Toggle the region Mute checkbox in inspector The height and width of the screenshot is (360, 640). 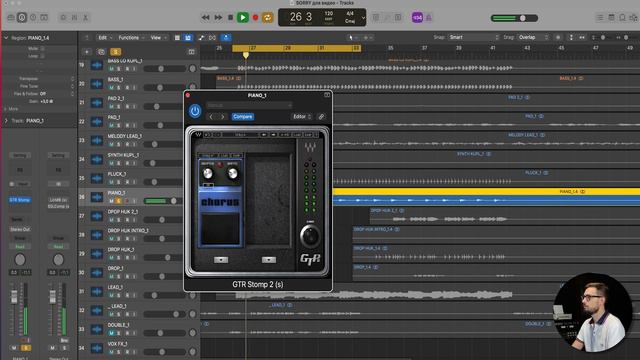click(x=42, y=48)
